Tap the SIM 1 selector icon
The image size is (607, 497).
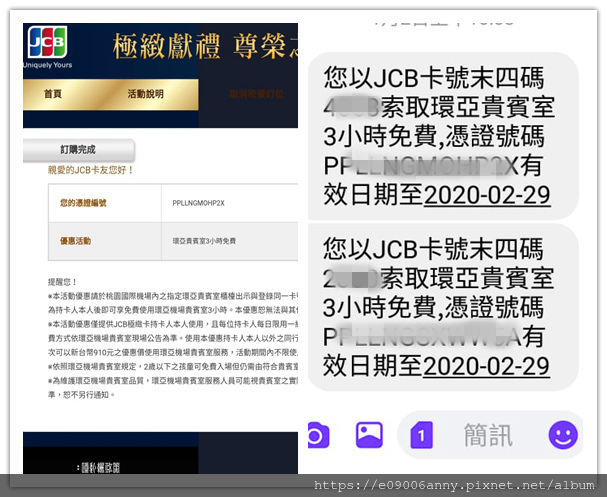(421, 435)
